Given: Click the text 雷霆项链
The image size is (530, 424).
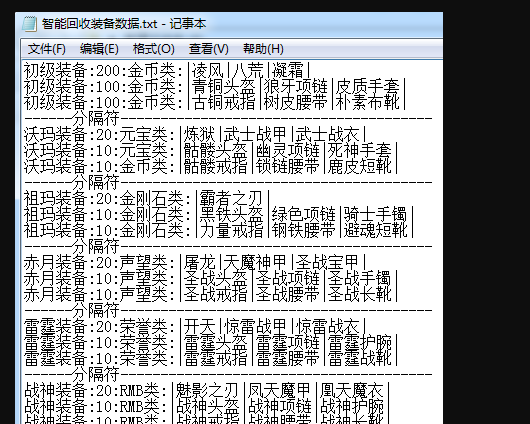Looking at the screenshot, I should (x=288, y=343).
